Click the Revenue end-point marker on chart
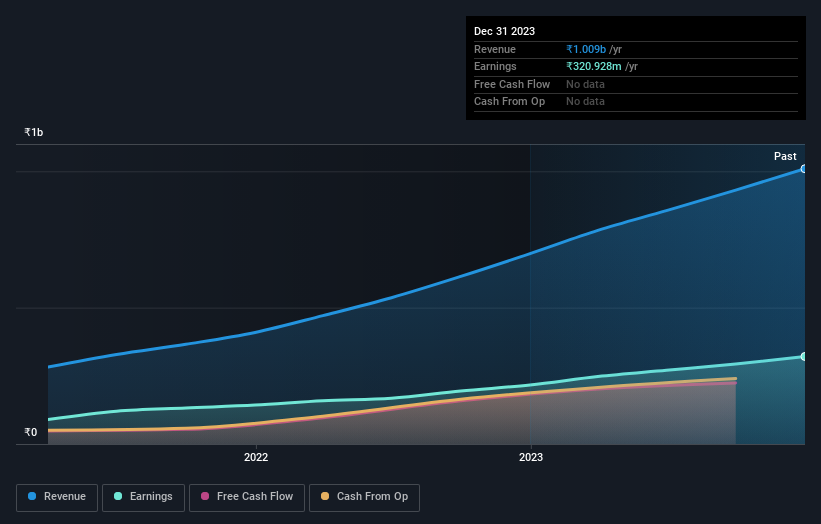821x524 pixels. click(x=804, y=169)
